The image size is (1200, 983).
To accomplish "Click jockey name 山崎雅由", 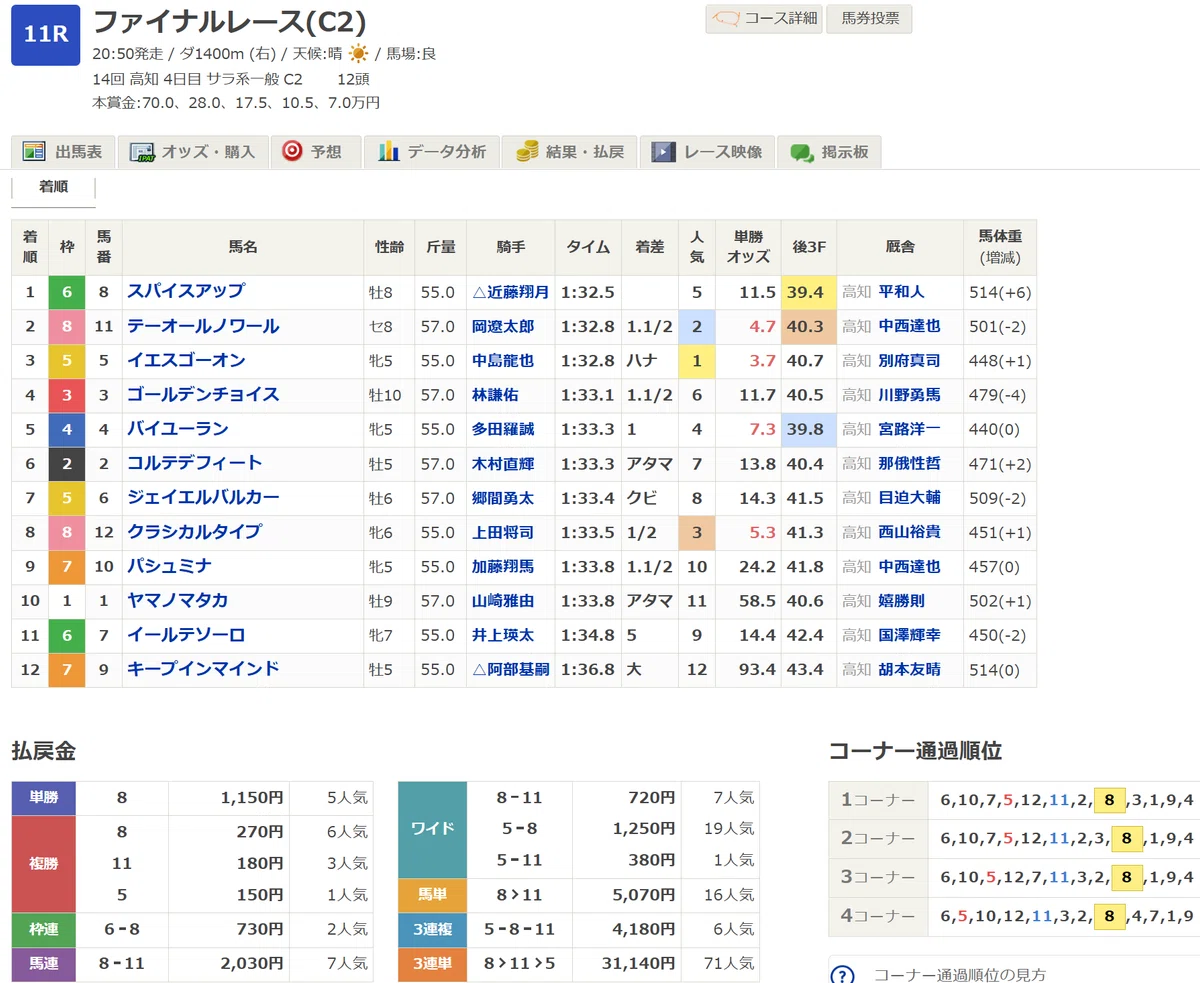I will pyautogui.click(x=502, y=600).
